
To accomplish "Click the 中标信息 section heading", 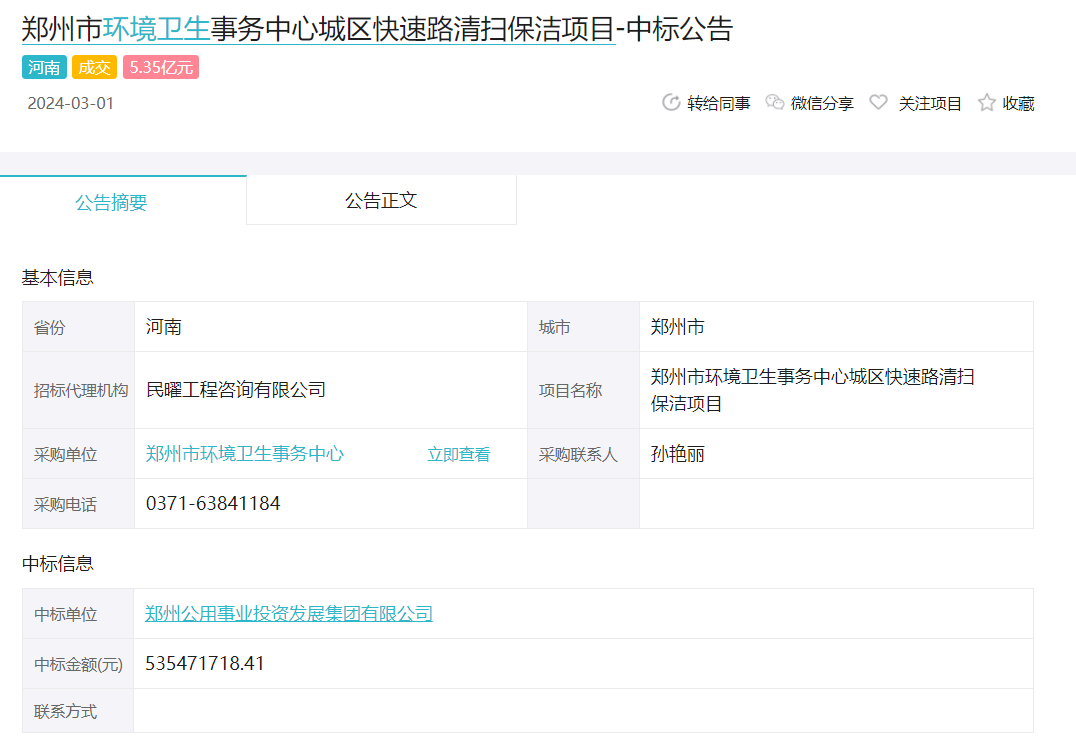I will click(58, 564).
